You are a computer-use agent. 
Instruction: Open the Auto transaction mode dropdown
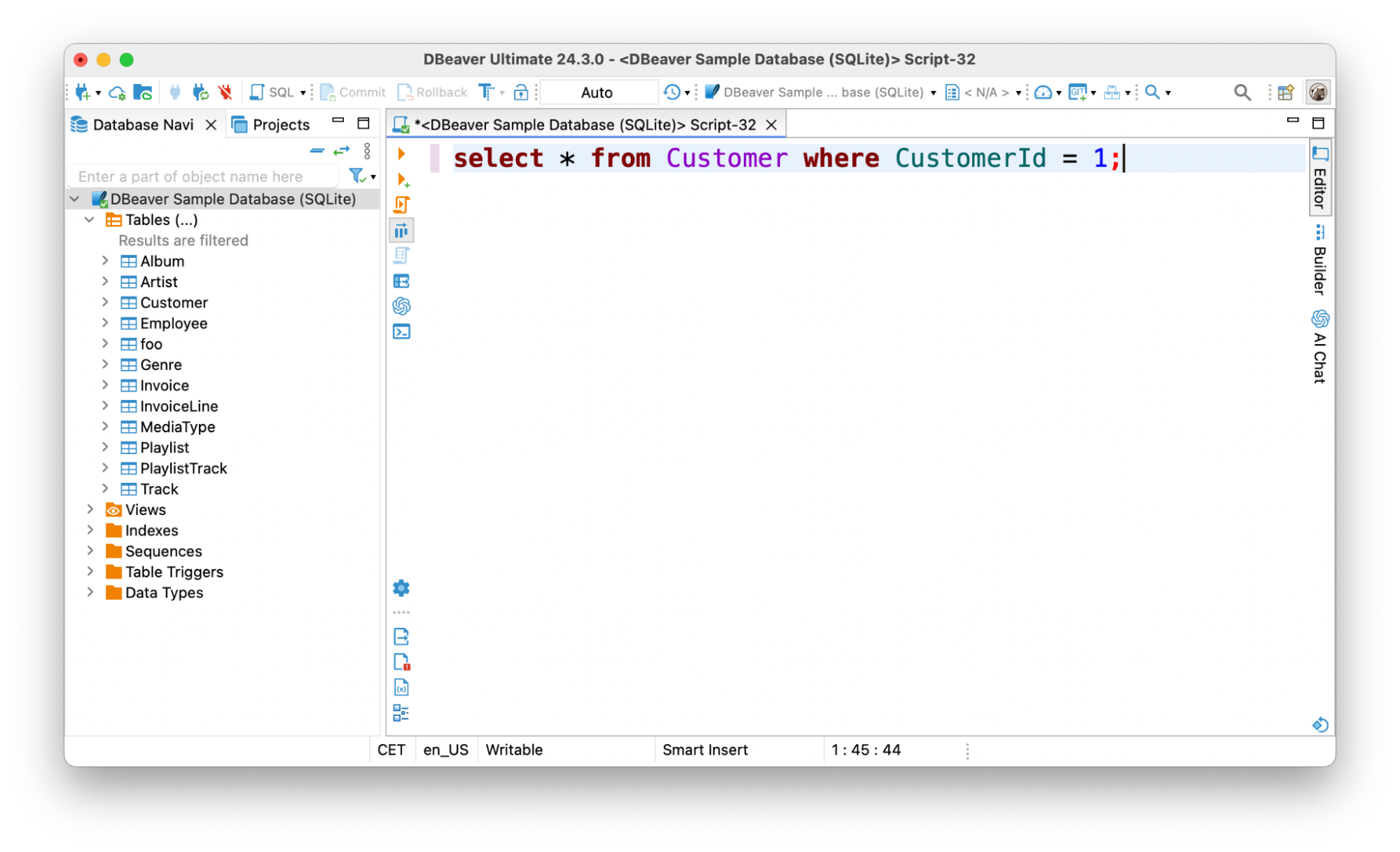(597, 92)
